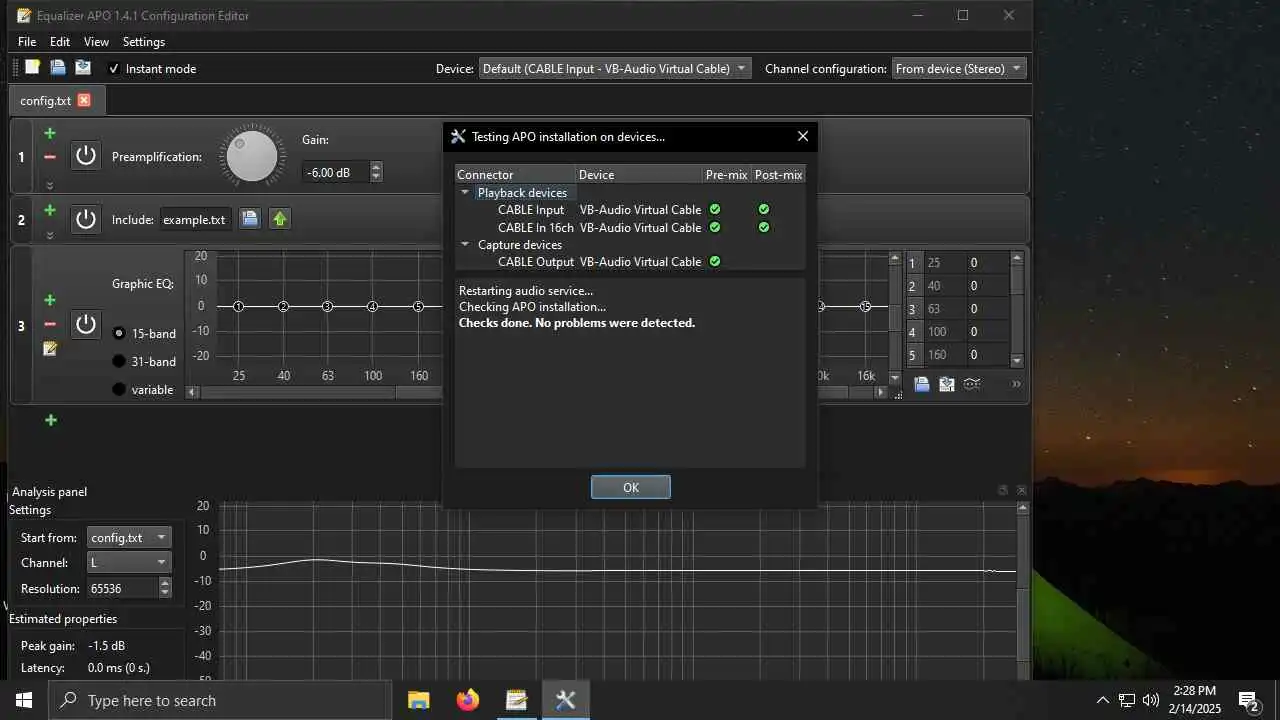Open the File menu
Screen dimensions: 1280x720
pyautogui.click(x=27, y=42)
